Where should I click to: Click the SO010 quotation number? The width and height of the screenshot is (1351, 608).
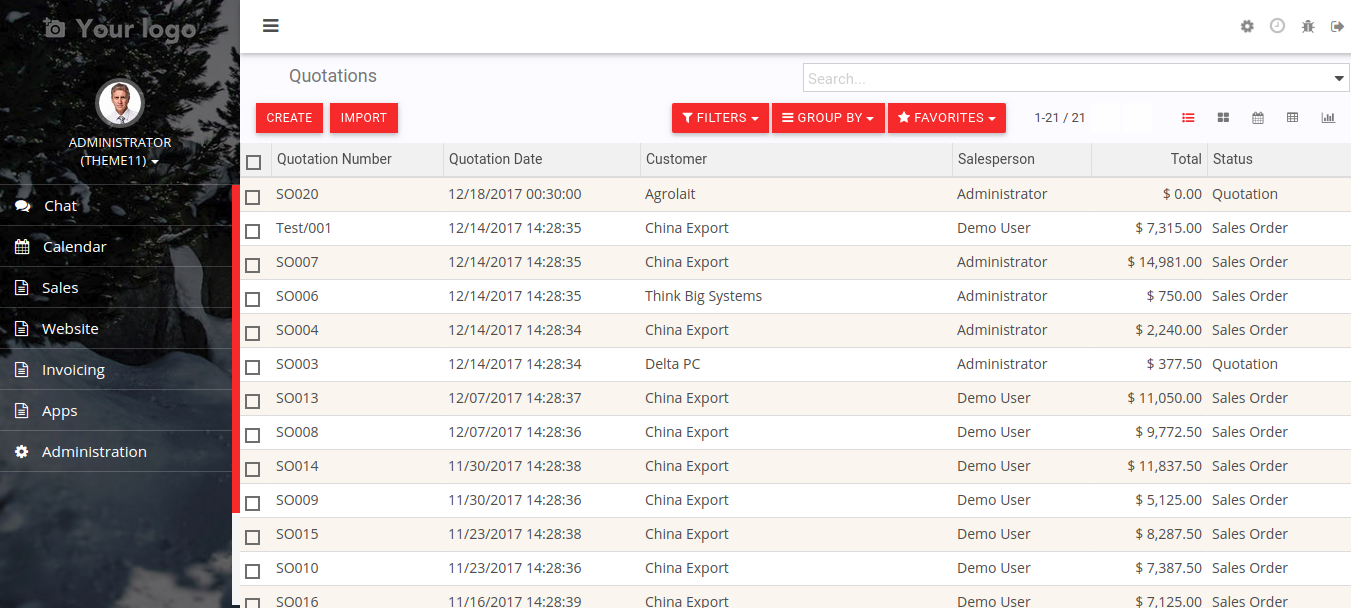pyautogui.click(x=297, y=568)
